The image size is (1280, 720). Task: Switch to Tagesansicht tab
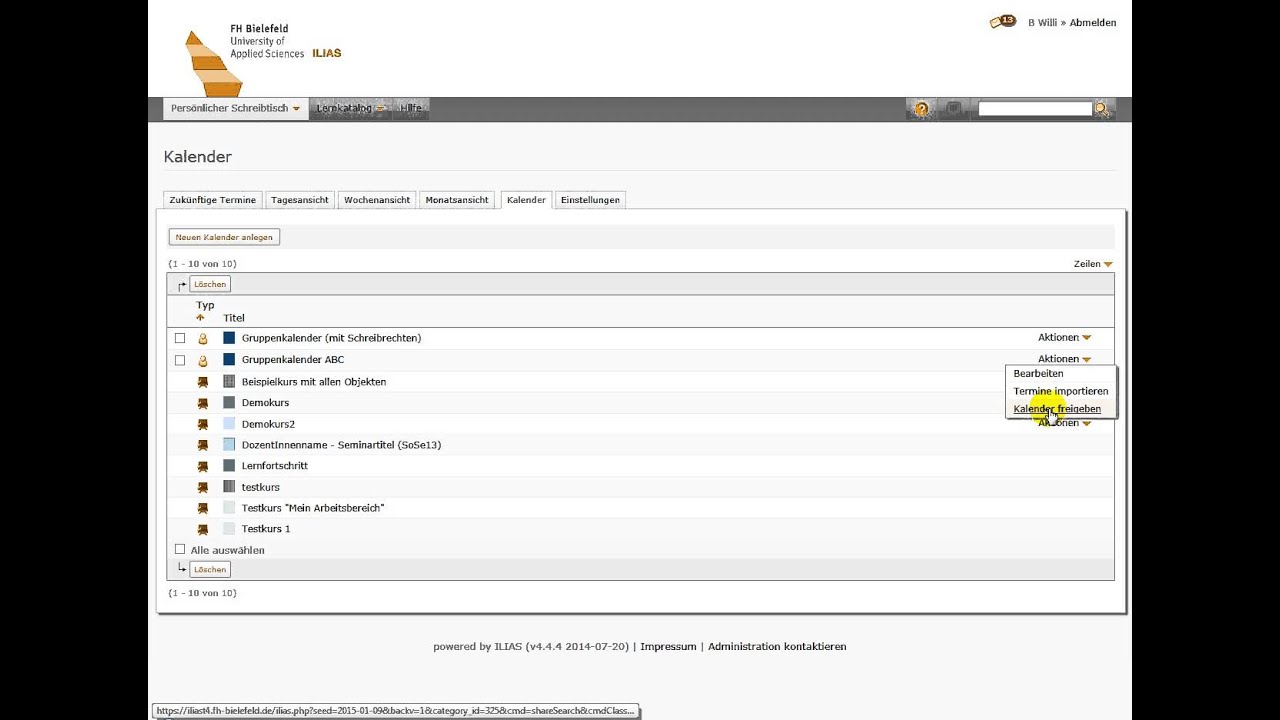pyautogui.click(x=300, y=200)
